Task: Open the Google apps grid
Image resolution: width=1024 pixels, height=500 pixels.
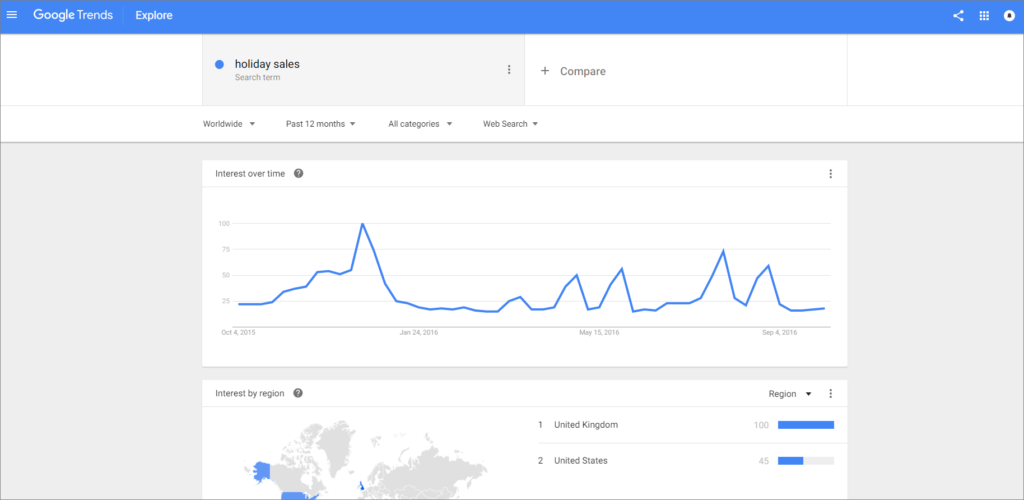Action: tap(984, 15)
